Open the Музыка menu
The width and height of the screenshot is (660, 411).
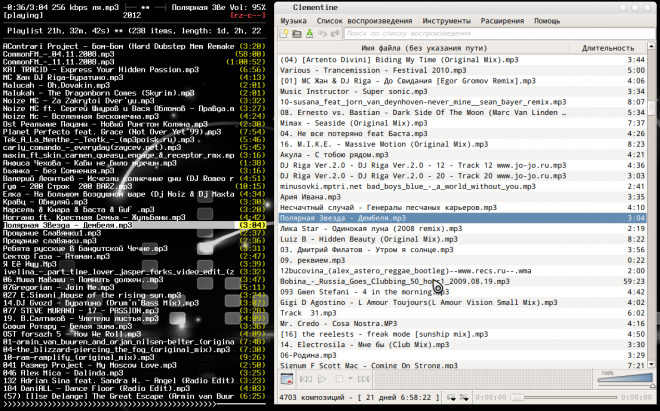pos(294,20)
